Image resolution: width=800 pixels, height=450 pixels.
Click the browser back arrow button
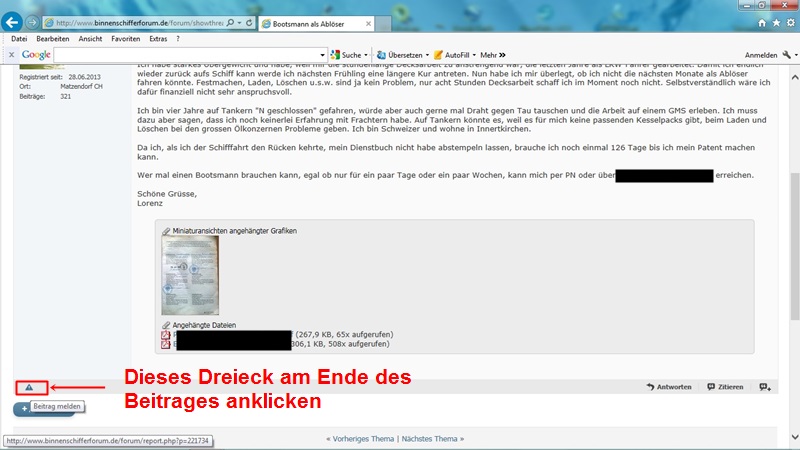(x=15, y=21)
